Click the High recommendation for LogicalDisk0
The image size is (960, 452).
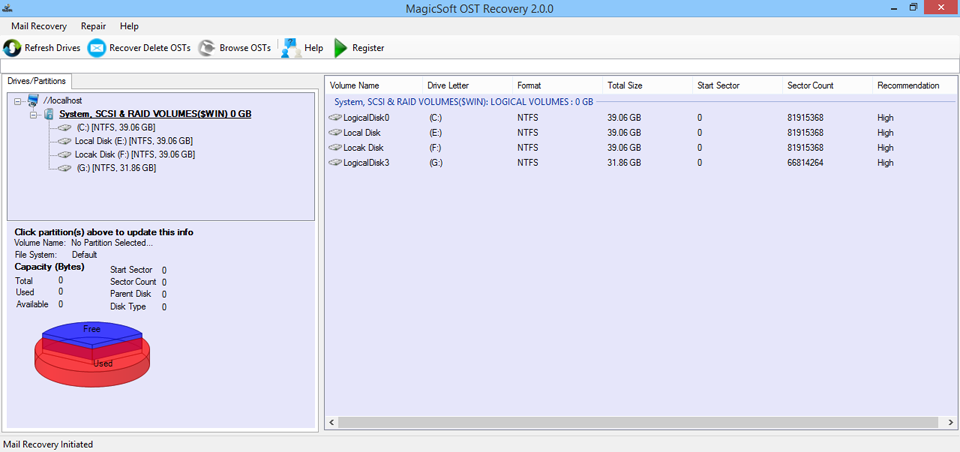pyautogui.click(x=885, y=118)
